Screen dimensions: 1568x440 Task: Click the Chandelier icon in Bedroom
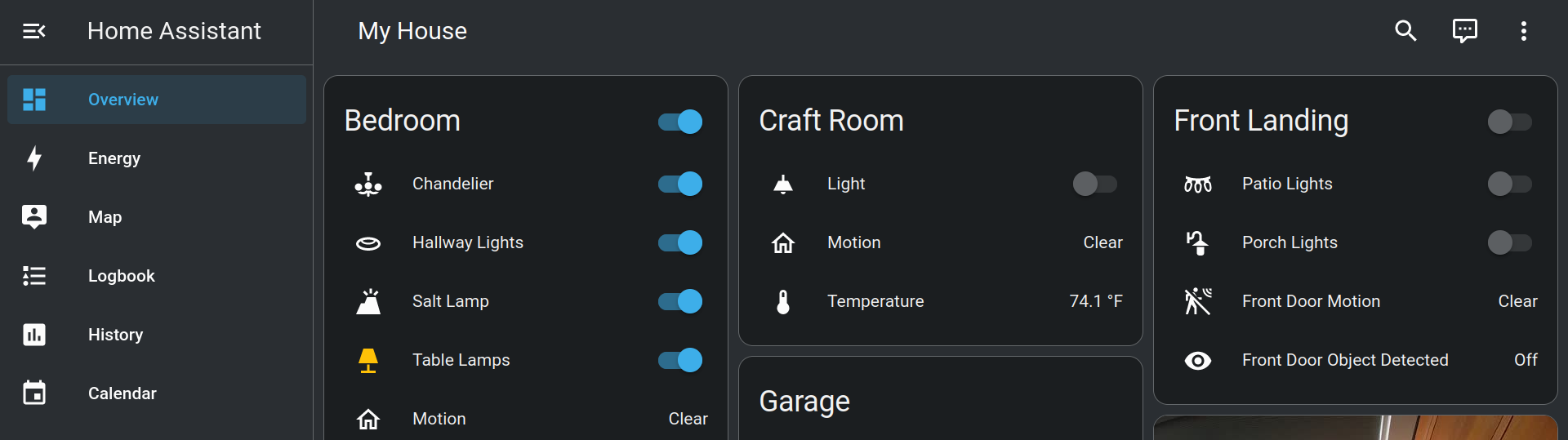coord(368,184)
